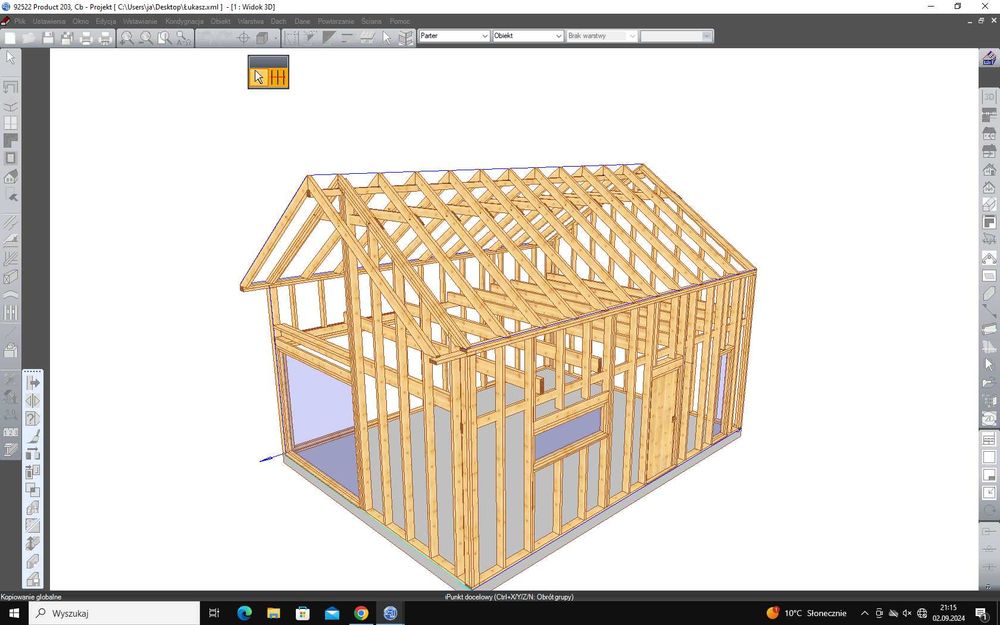
Task: Click the Zoom window magnifier icon
Action: (165, 38)
